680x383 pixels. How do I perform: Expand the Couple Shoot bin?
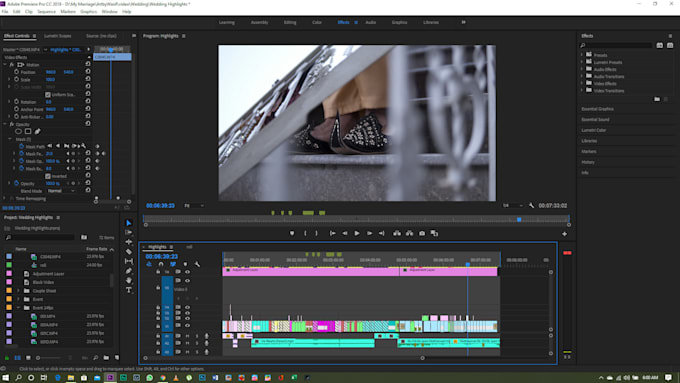pyautogui.click(x=18, y=291)
